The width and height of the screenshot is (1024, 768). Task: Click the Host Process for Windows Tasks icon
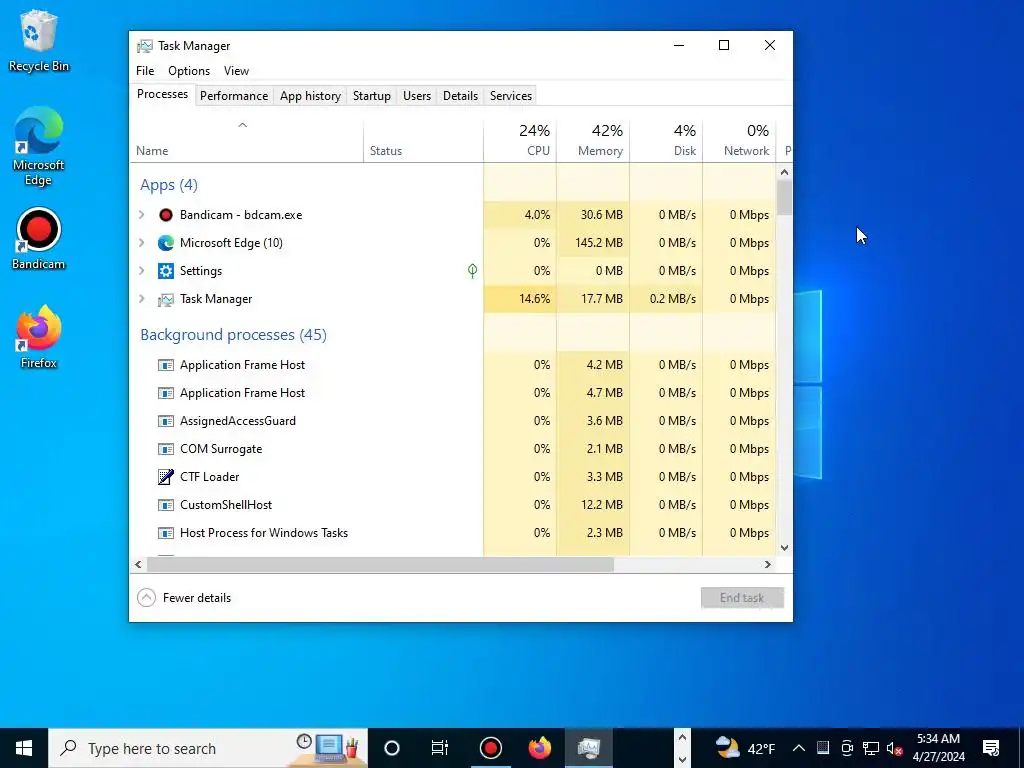click(x=166, y=533)
